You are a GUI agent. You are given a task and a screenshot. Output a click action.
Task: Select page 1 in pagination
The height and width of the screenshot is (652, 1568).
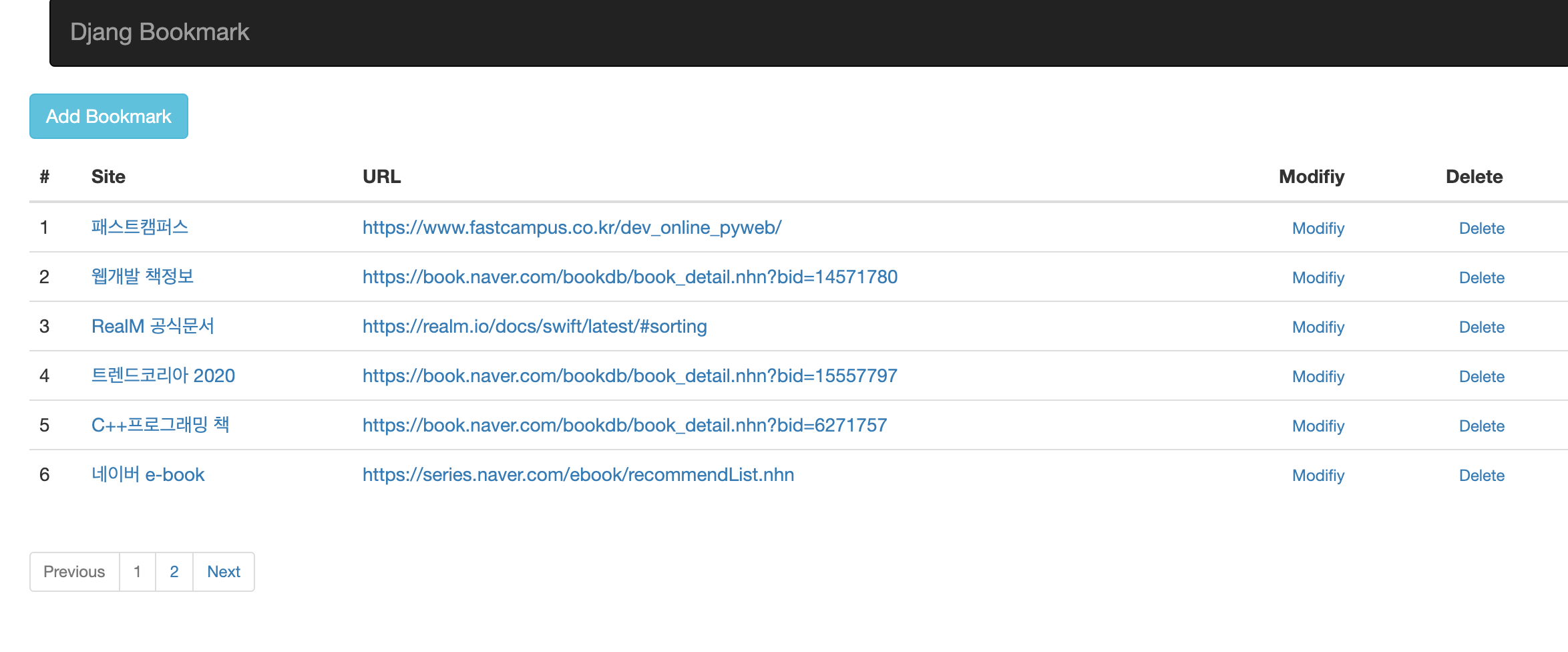137,572
